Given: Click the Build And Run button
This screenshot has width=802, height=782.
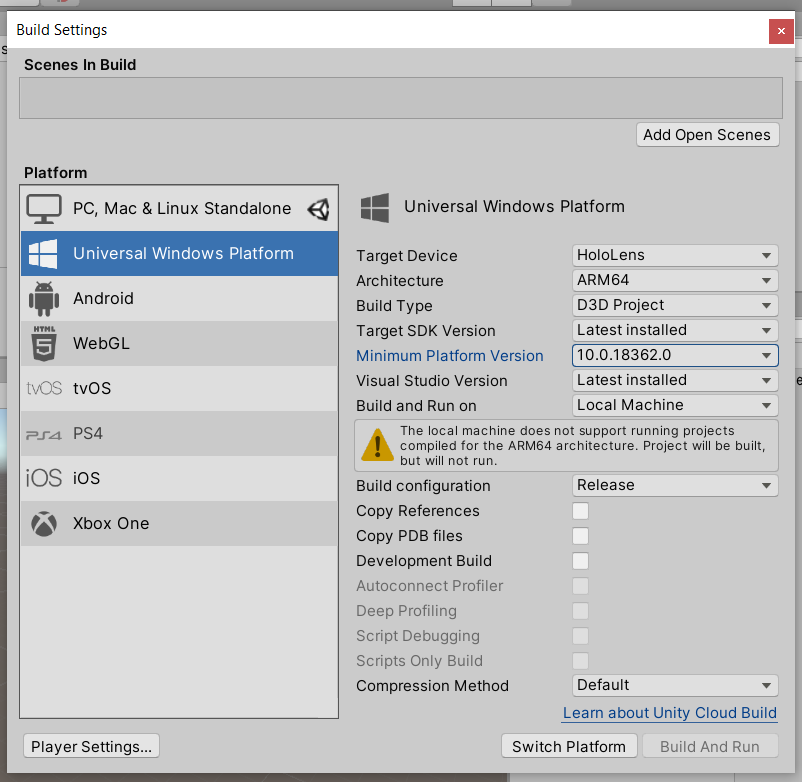Looking at the screenshot, I should (x=710, y=746).
